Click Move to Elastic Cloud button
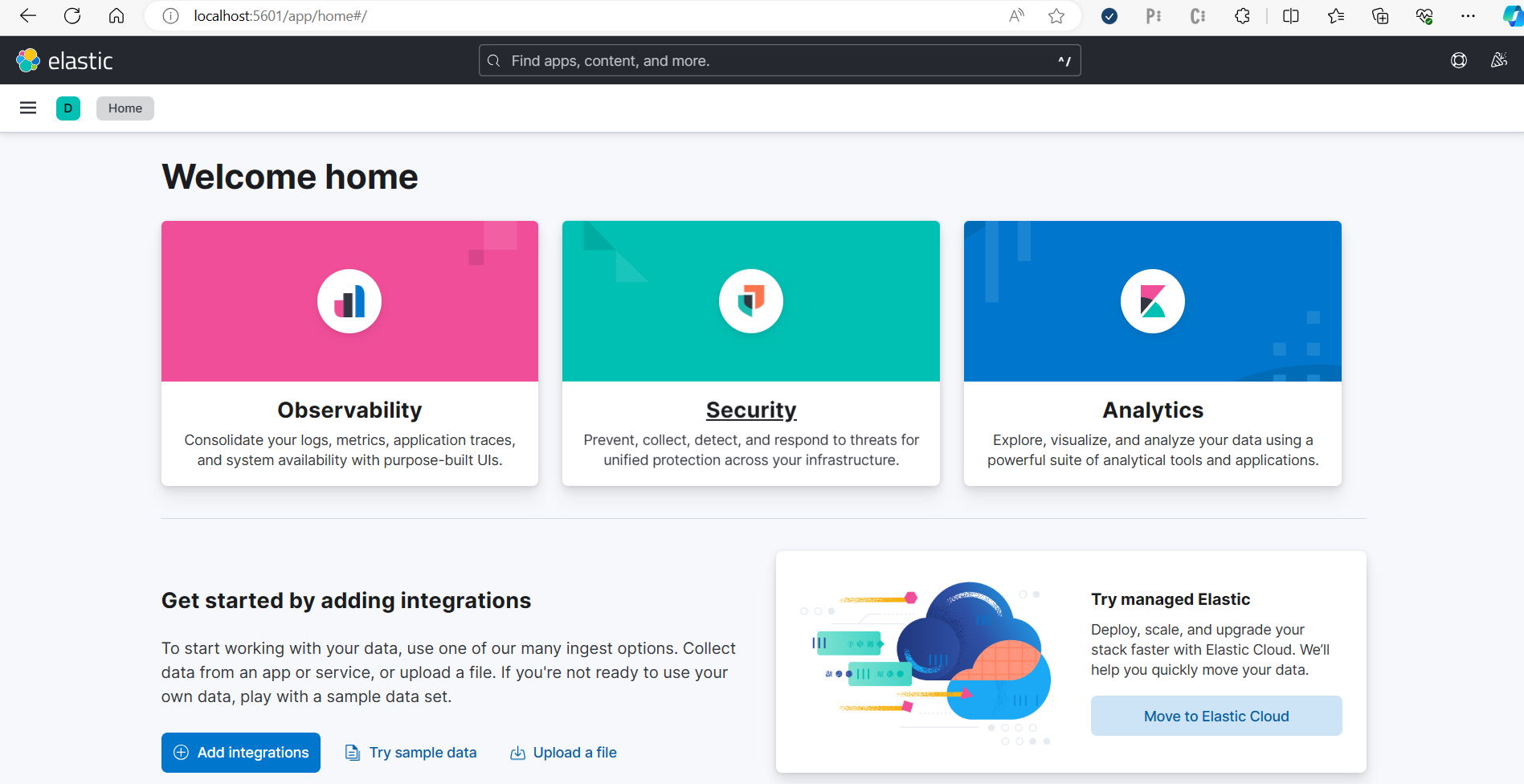This screenshot has width=1524, height=784. [1216, 716]
